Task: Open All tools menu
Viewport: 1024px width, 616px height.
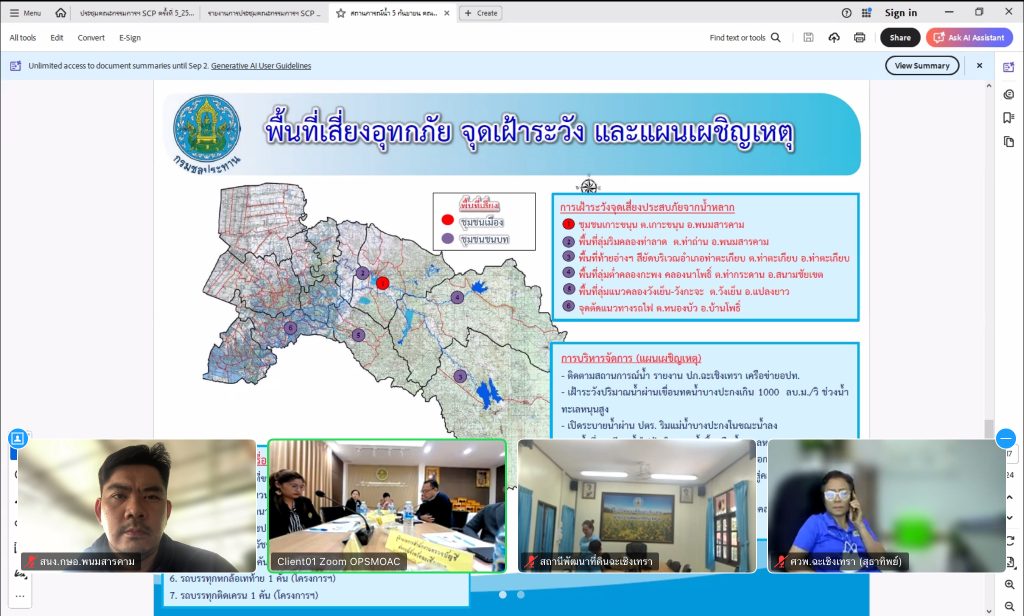Action: [23, 38]
